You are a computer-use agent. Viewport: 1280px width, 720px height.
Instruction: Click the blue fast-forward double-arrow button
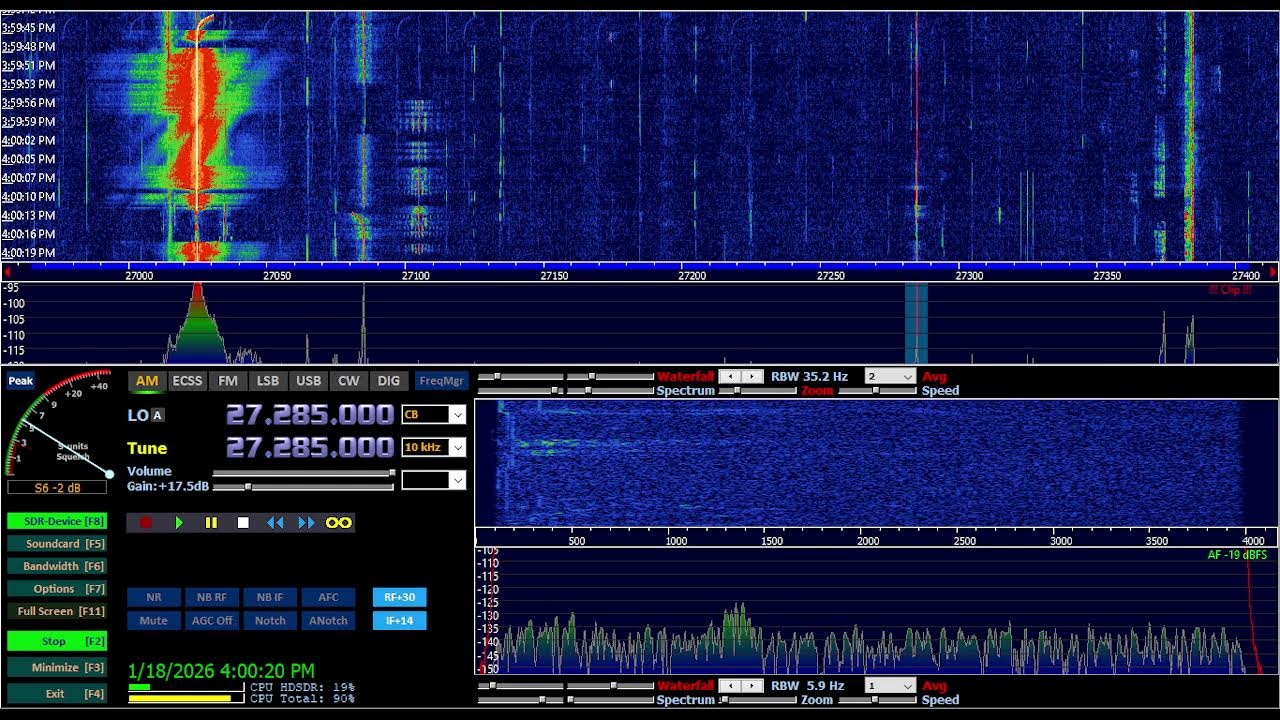[306, 522]
